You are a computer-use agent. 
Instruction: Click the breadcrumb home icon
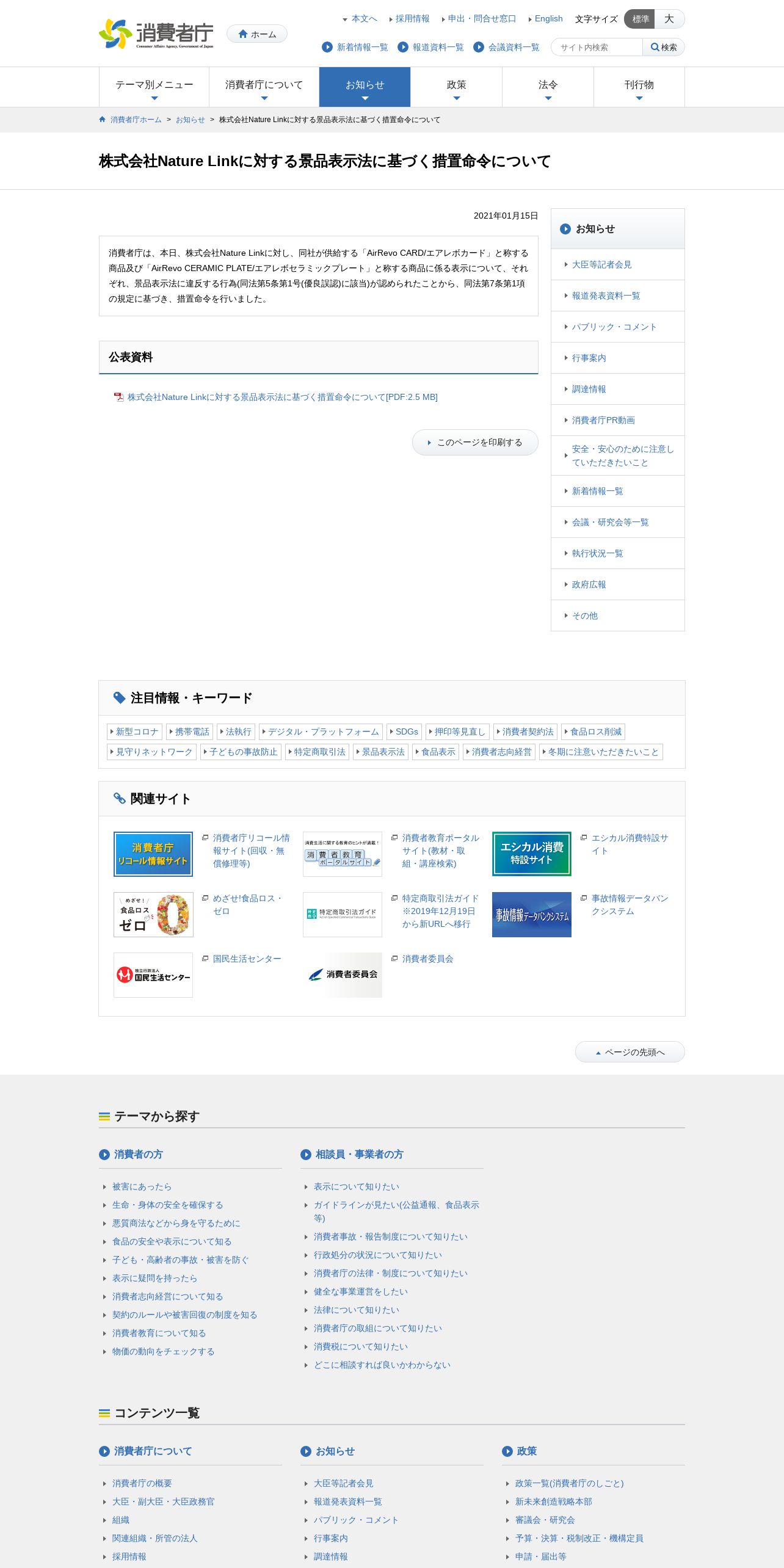coord(103,120)
